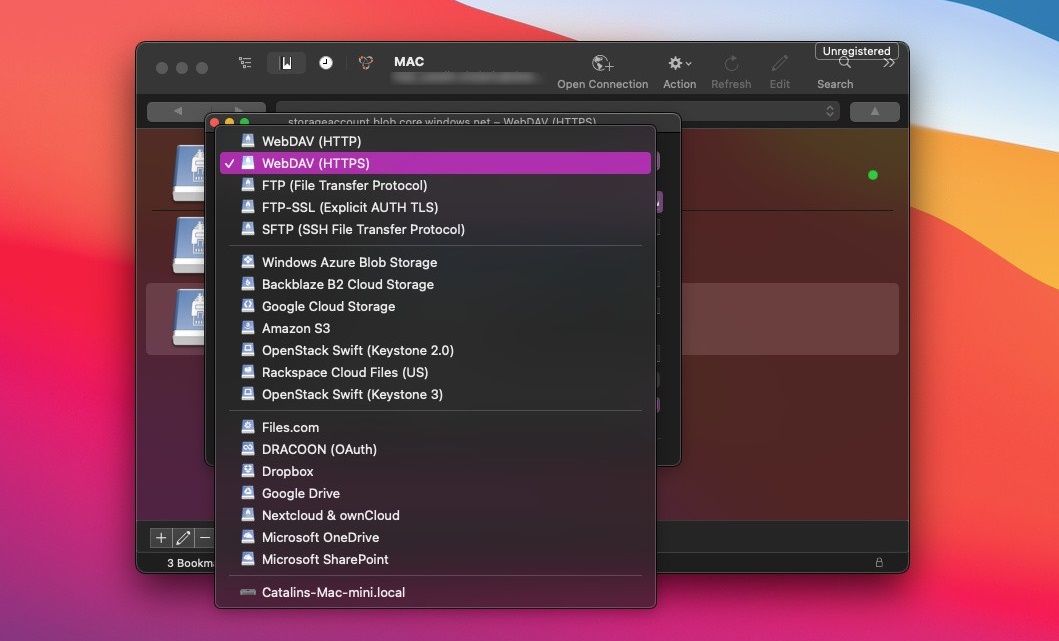This screenshot has width=1059, height=641.
Task: Pick Windows Azure Blob Storage option
Action: tap(349, 262)
